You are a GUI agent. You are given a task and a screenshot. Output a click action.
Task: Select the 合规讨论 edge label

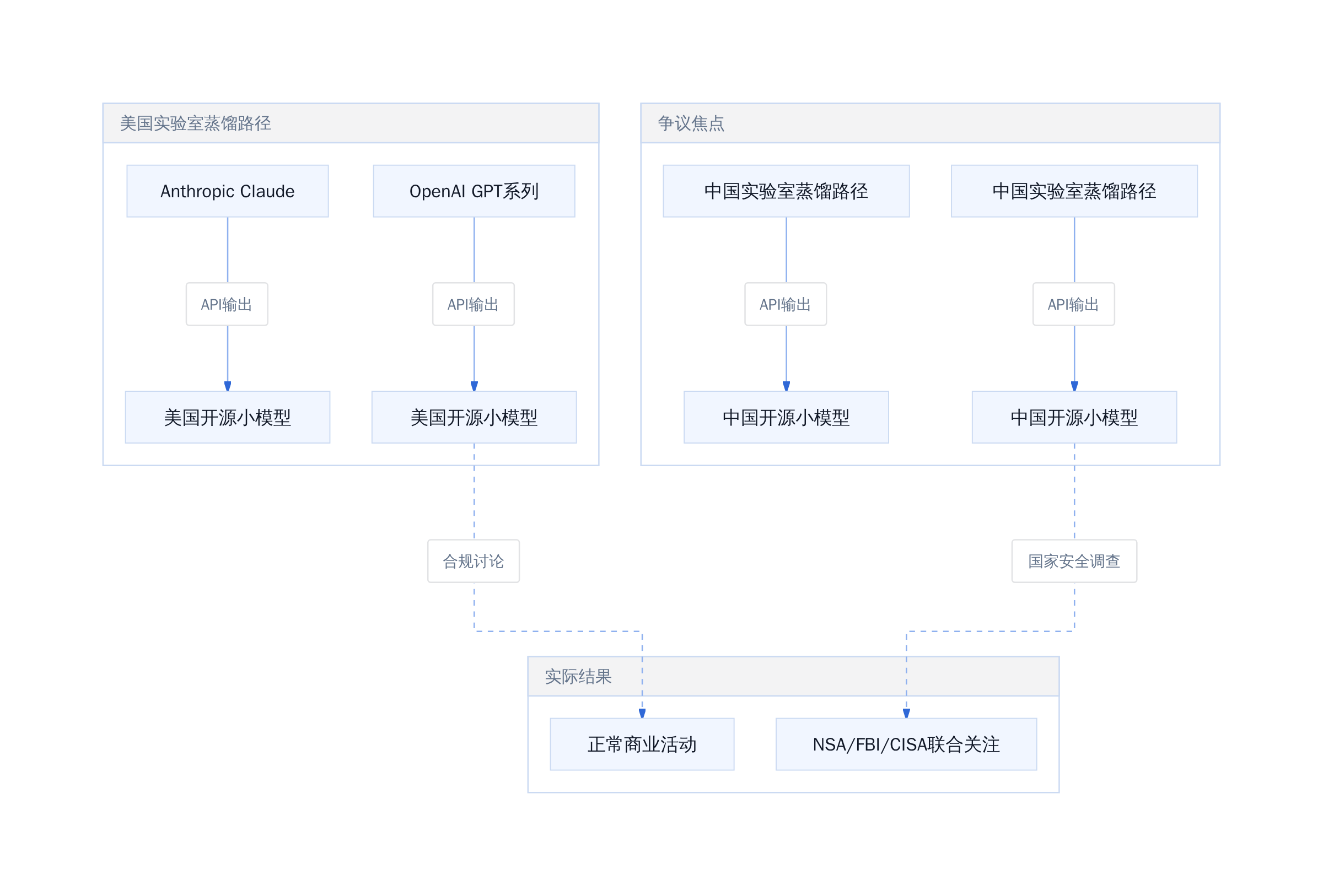tap(474, 561)
